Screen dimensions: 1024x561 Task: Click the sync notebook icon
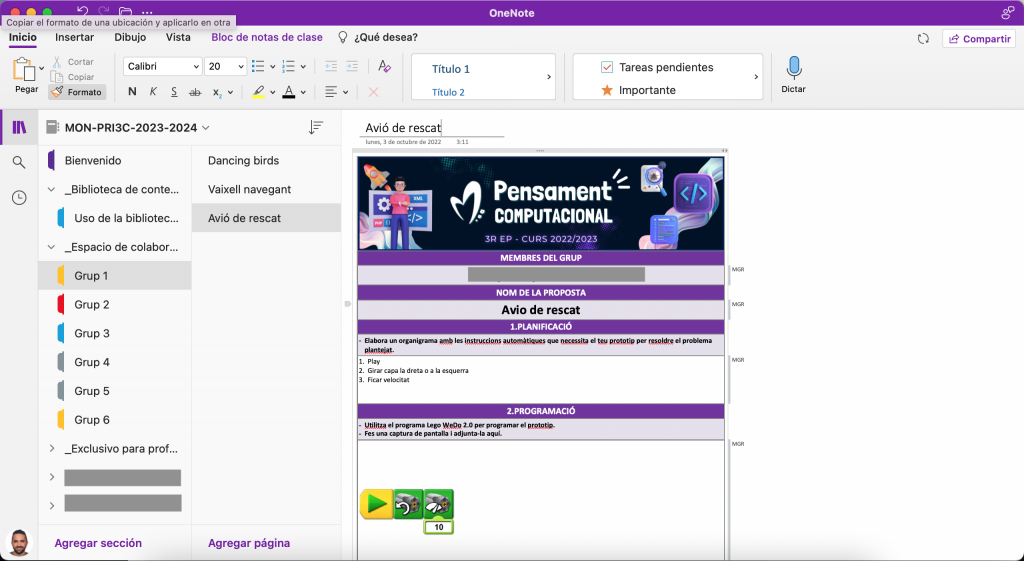click(923, 38)
